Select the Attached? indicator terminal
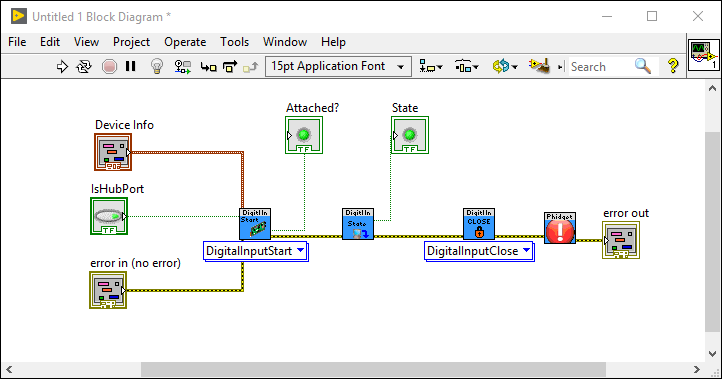The width and height of the screenshot is (722, 379). tap(304, 135)
